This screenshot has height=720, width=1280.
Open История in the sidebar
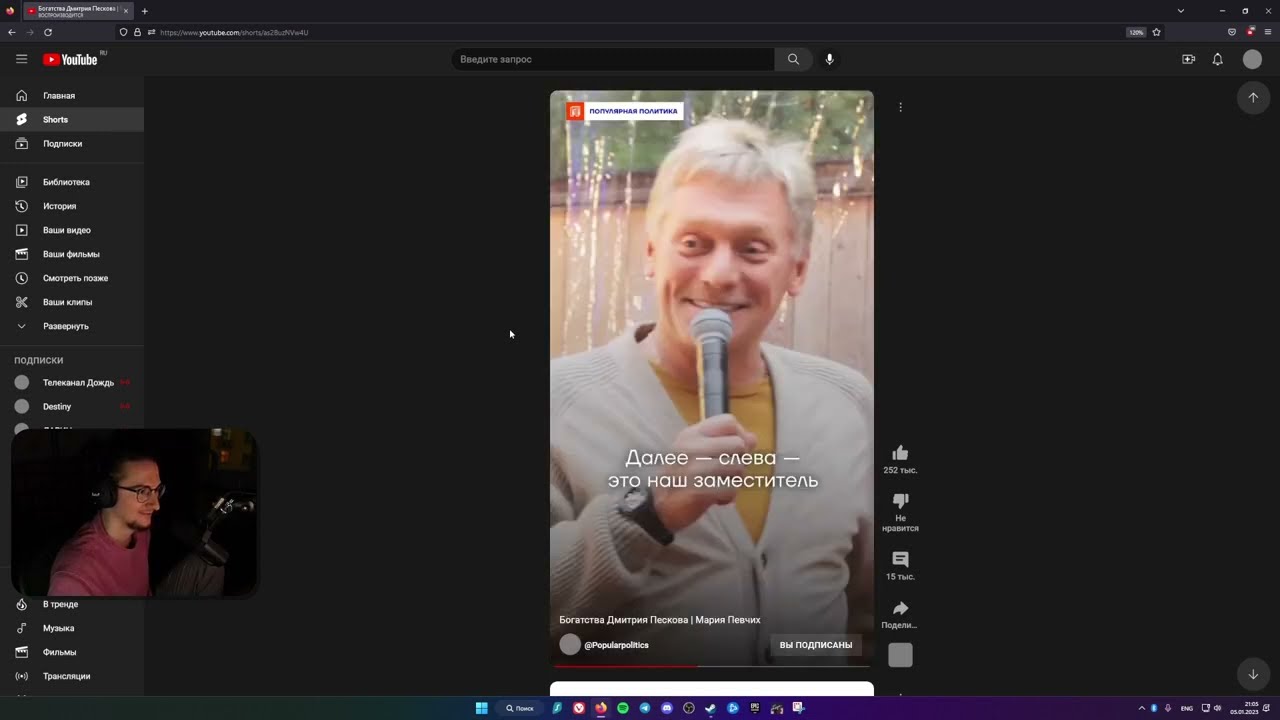tap(72, 206)
